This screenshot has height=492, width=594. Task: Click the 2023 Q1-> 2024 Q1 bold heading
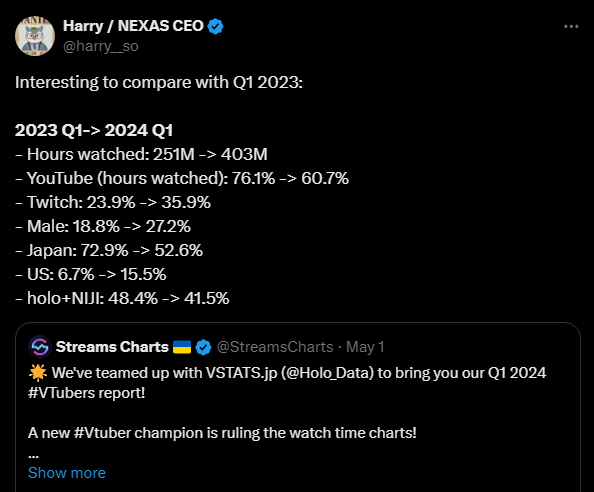click(94, 130)
